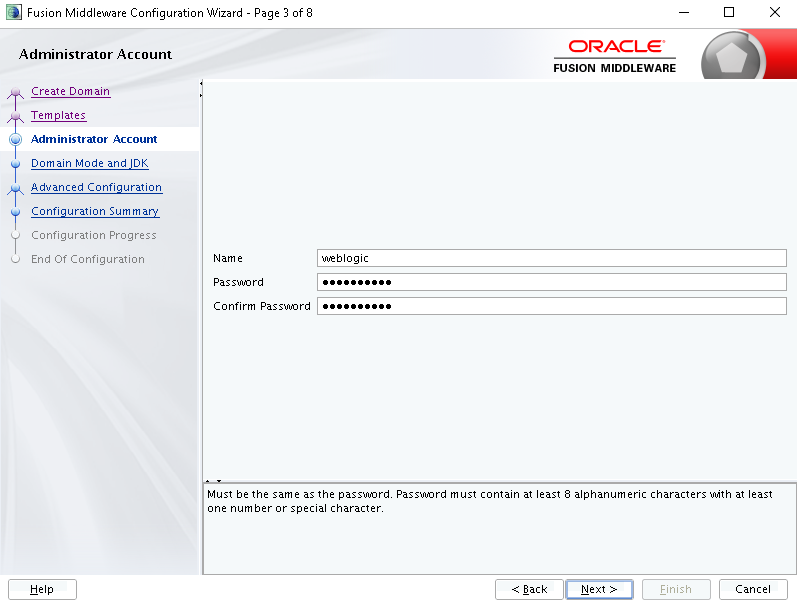Click into the Confirm Password field
The width and height of the screenshot is (797, 603).
[551, 306]
